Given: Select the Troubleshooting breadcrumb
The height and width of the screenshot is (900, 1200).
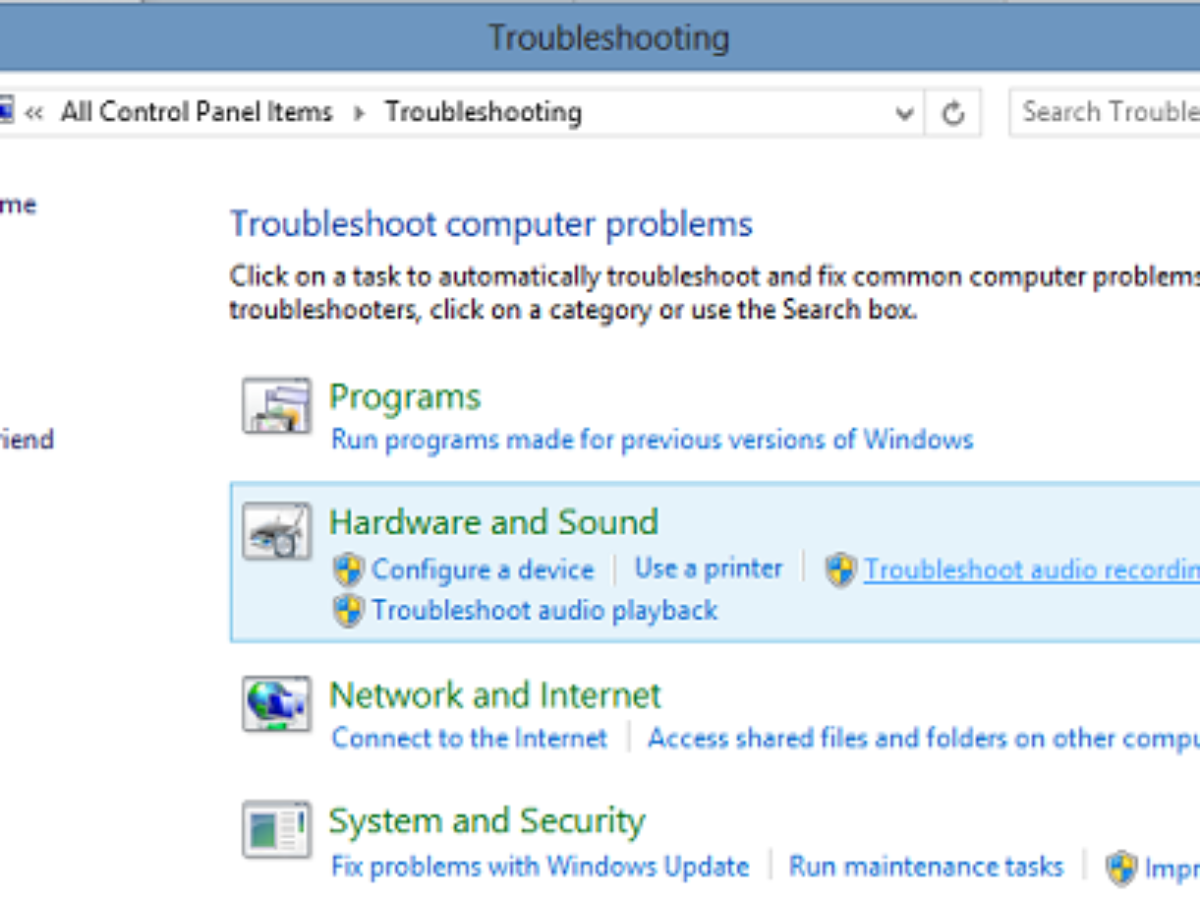Looking at the screenshot, I should [483, 112].
